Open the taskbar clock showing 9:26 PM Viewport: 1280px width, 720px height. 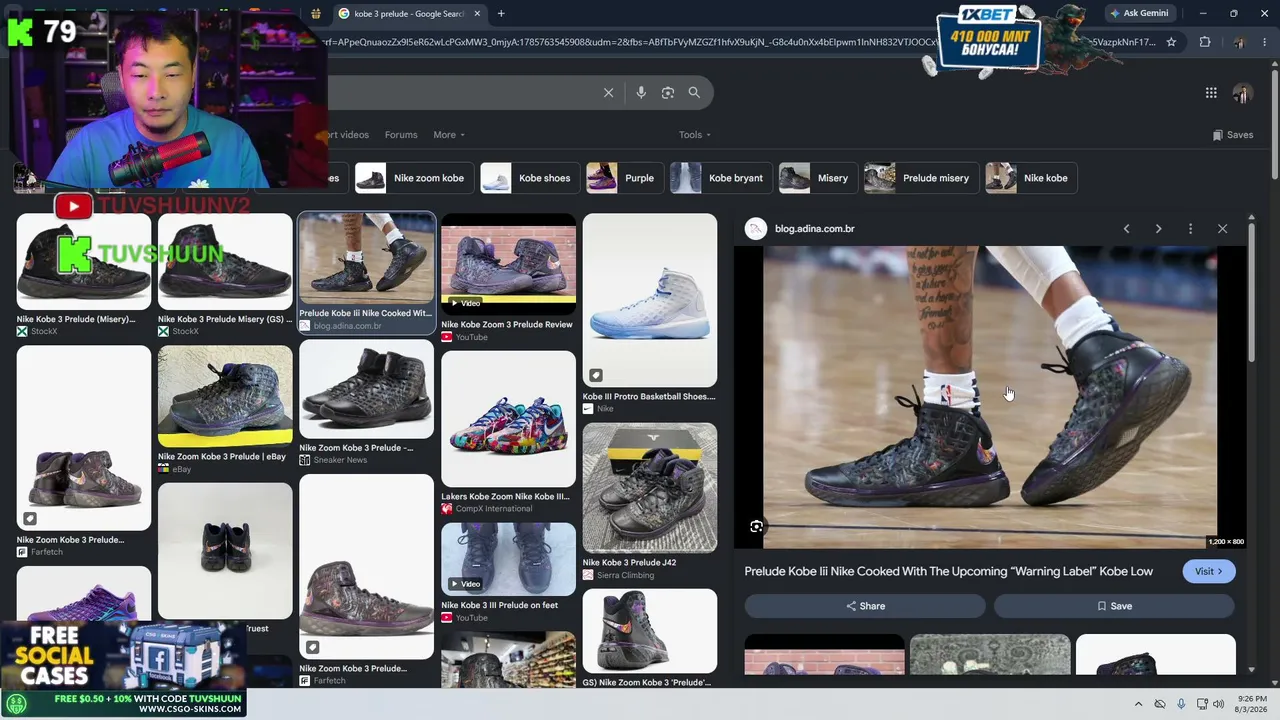(x=1252, y=704)
